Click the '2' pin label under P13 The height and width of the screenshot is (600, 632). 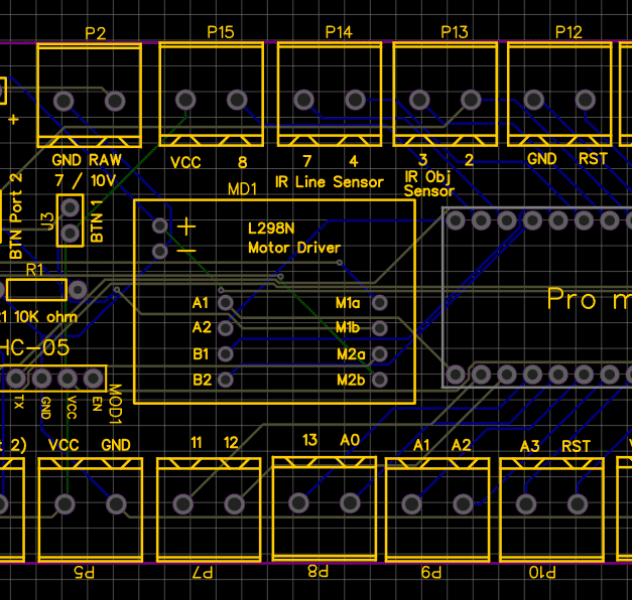[469, 160]
